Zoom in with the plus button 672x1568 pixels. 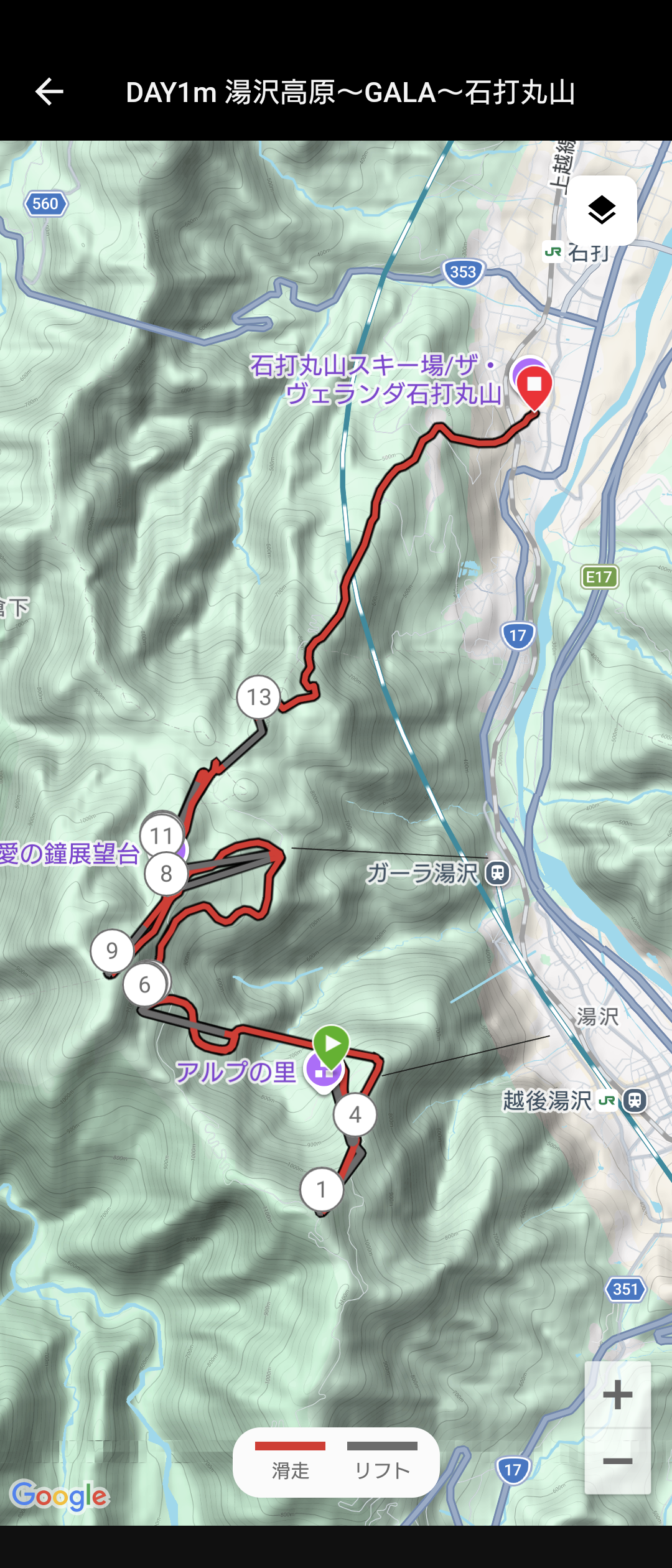pos(617,1394)
